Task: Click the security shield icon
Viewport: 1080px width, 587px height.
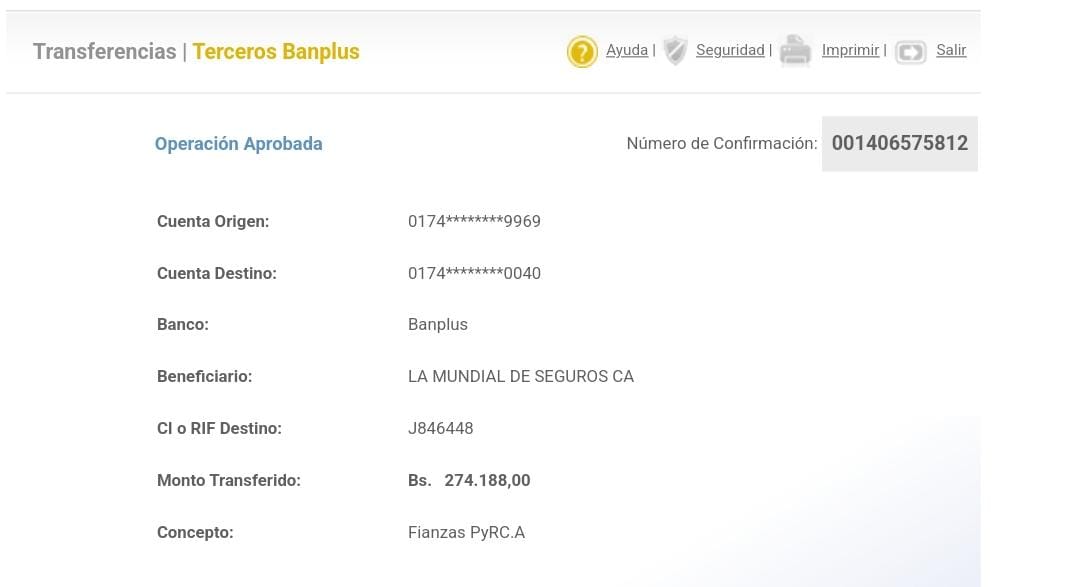Action: (x=676, y=50)
